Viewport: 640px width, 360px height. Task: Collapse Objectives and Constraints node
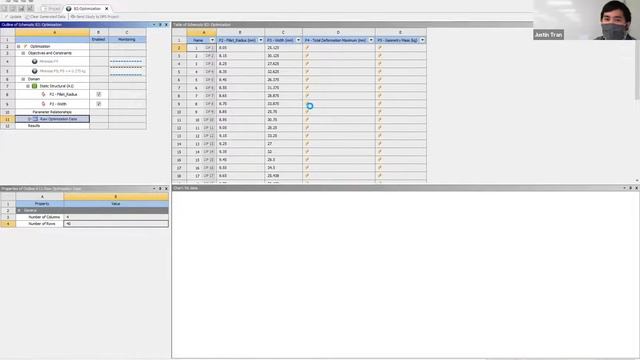23,53
